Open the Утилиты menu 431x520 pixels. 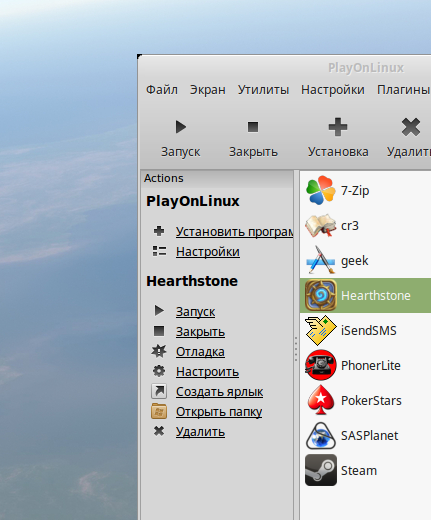[263, 90]
